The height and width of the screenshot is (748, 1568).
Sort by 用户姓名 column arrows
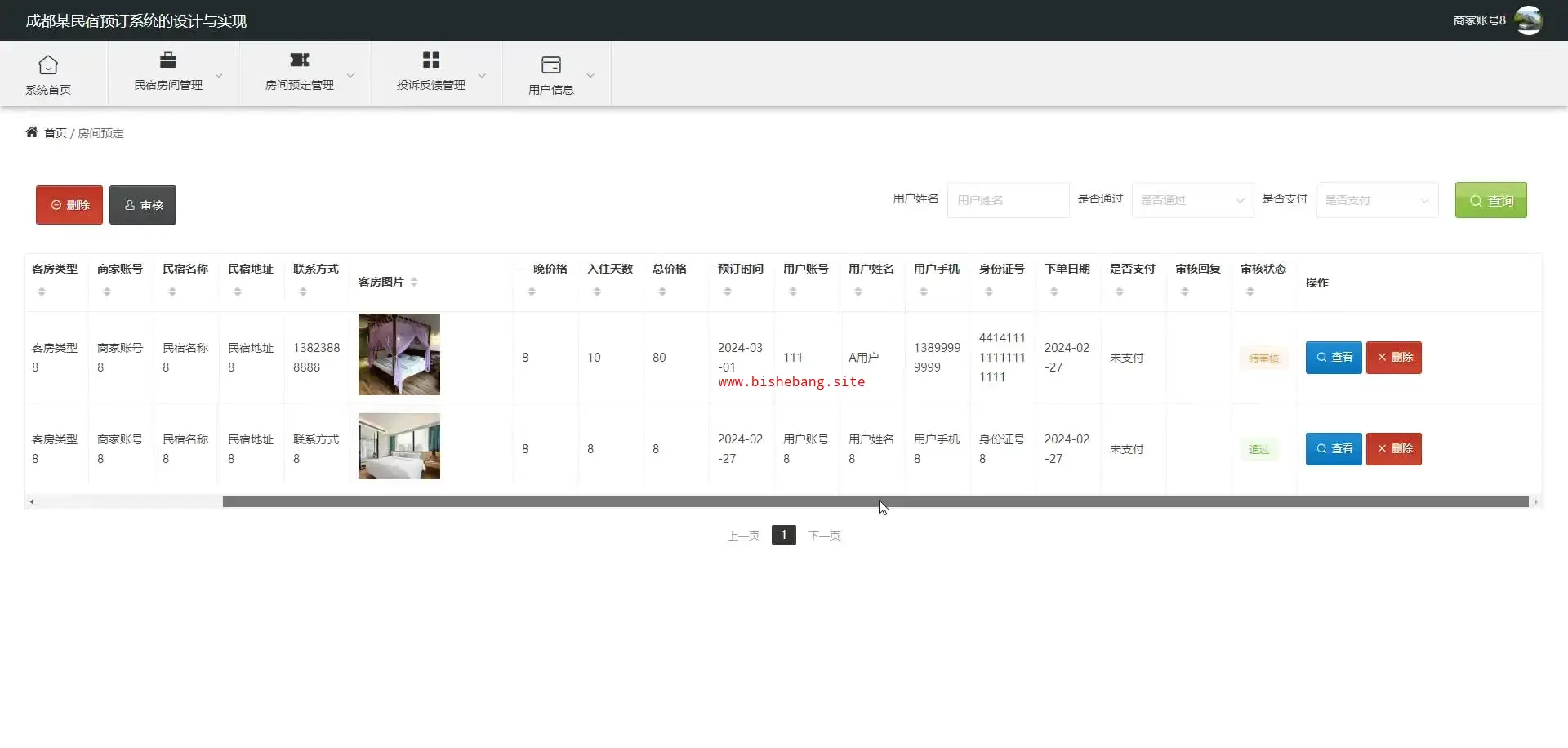[x=858, y=292]
